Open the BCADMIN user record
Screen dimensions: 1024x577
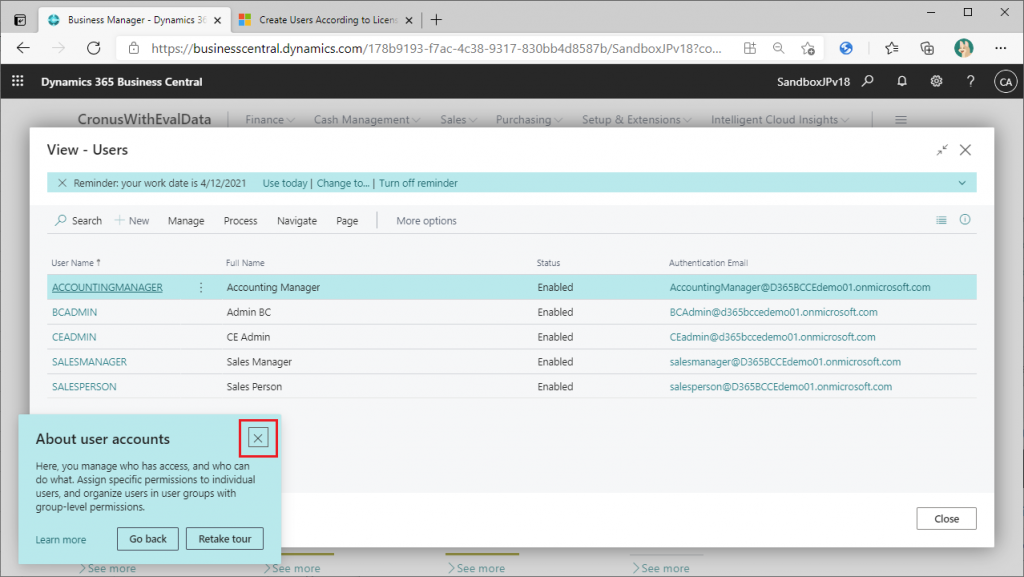[x=74, y=312]
